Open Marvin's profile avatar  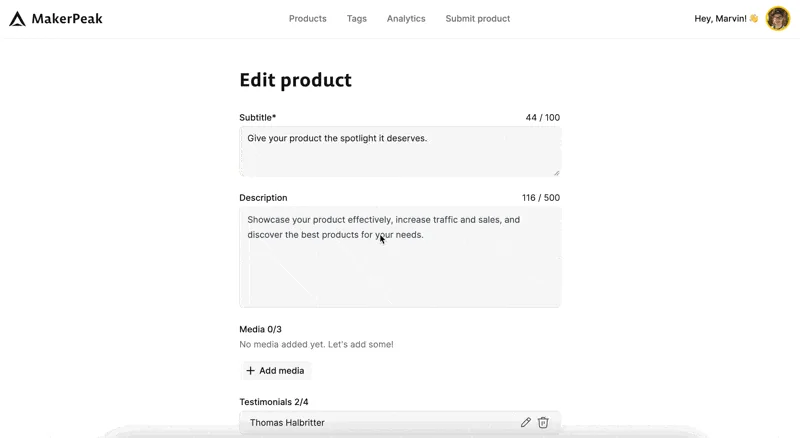pos(777,19)
